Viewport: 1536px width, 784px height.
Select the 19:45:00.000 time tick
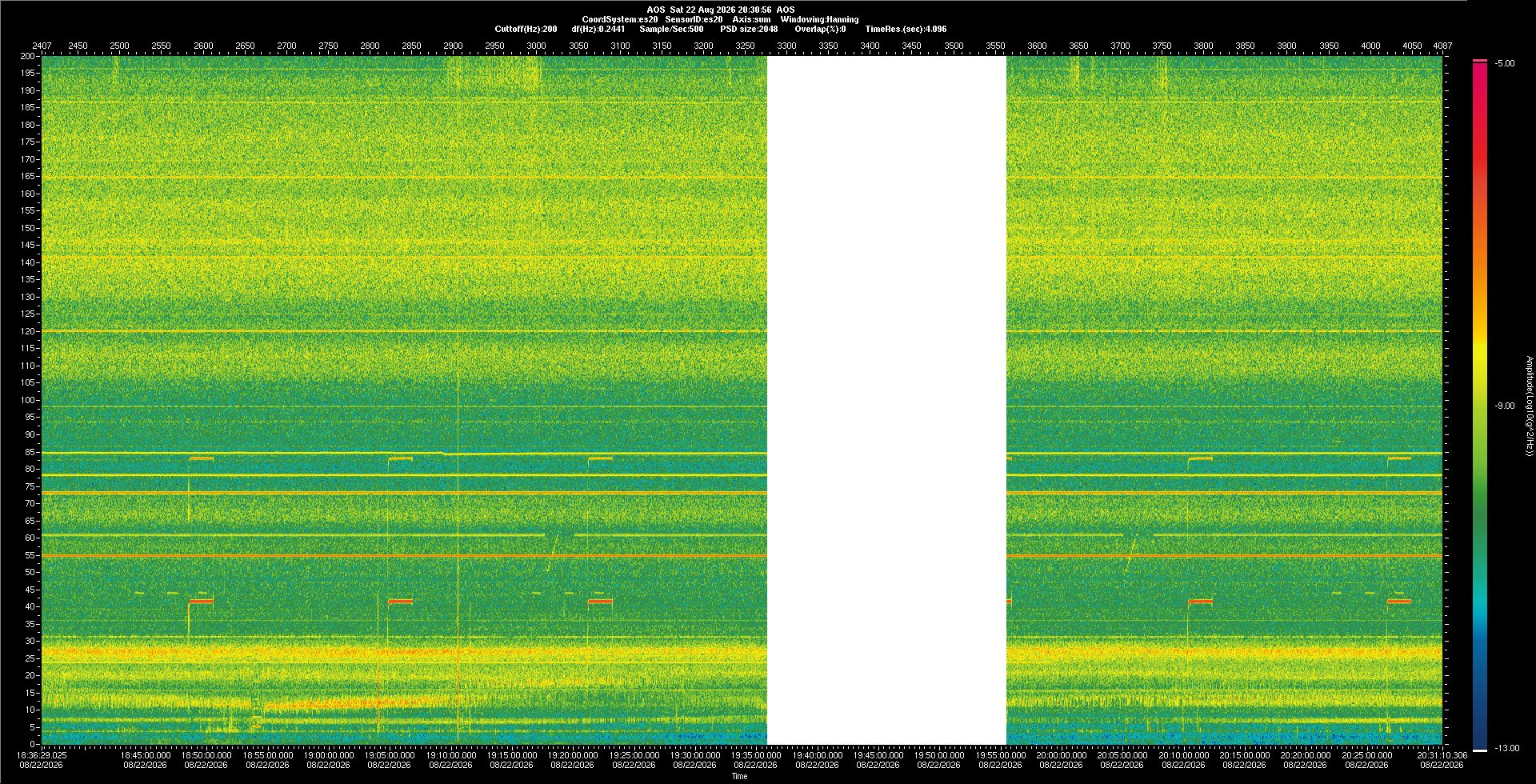(878, 754)
